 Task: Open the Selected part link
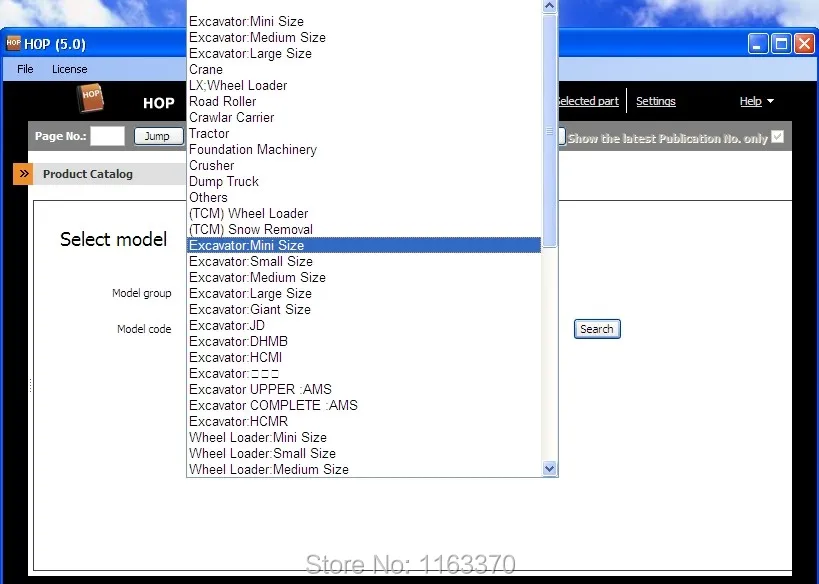click(x=589, y=101)
